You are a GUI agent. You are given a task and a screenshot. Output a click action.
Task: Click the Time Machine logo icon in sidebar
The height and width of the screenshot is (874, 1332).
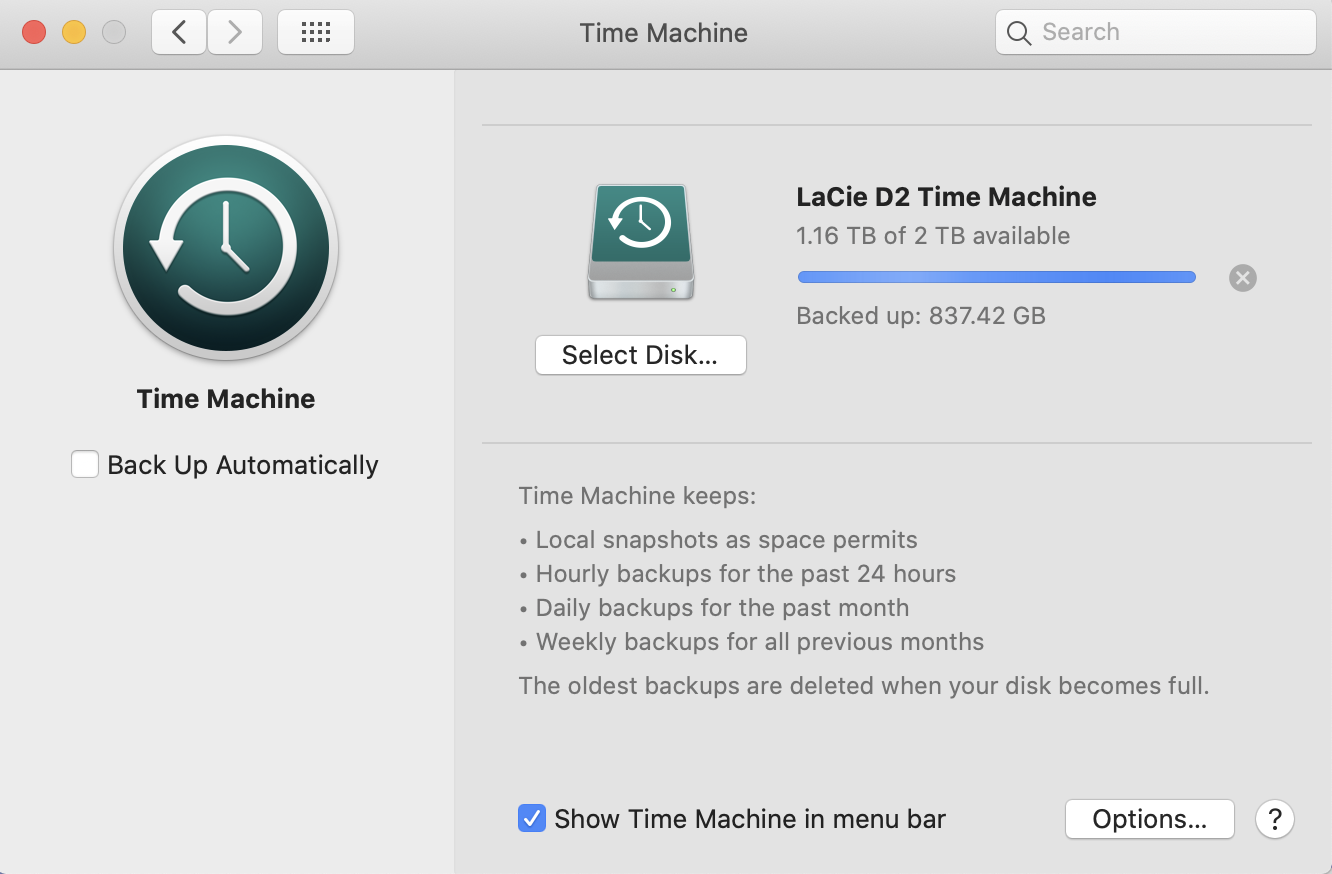[225, 248]
